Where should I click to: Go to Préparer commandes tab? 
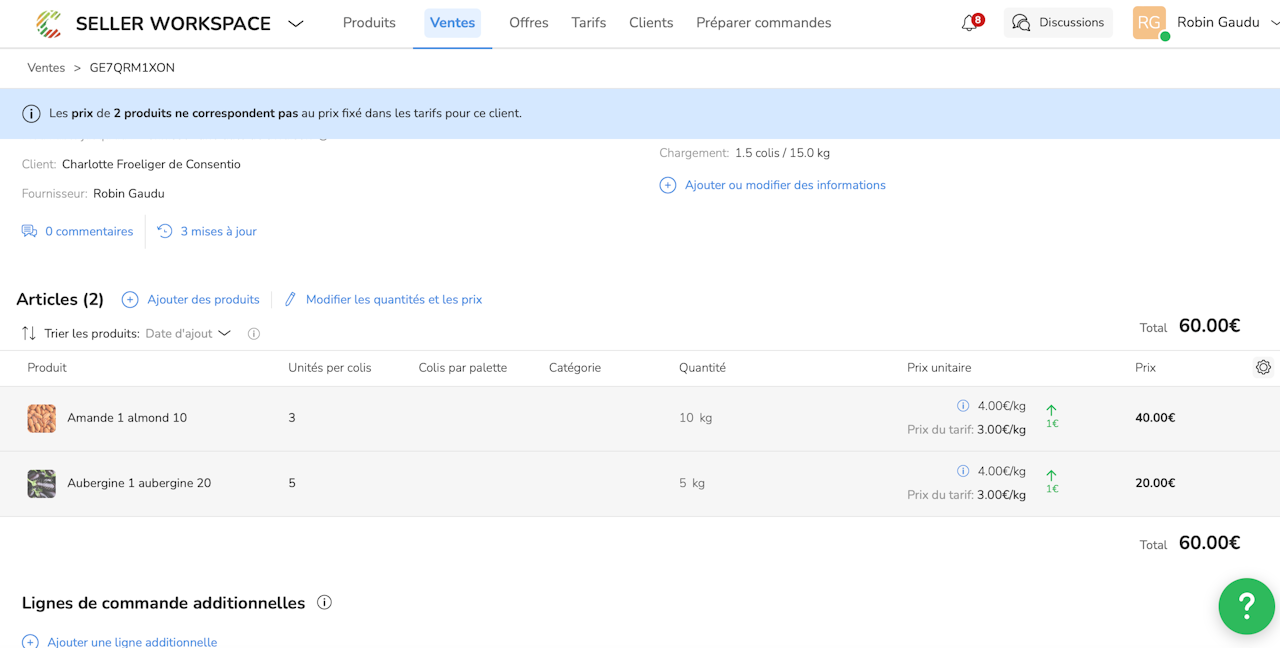click(x=763, y=23)
